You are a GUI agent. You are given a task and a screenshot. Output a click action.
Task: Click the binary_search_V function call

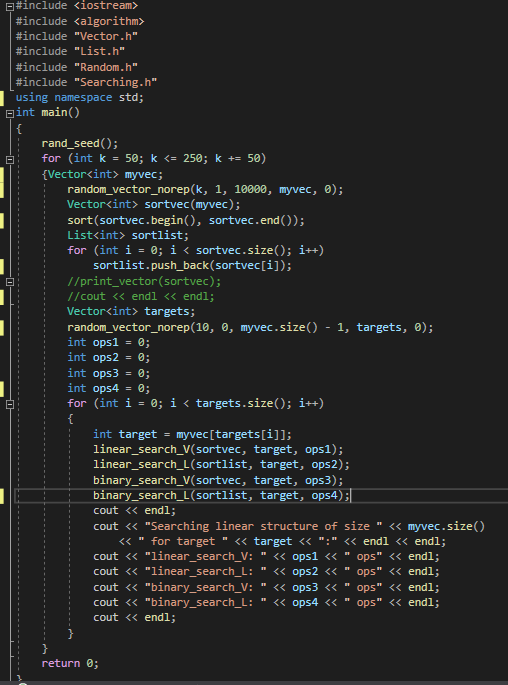tap(218, 480)
